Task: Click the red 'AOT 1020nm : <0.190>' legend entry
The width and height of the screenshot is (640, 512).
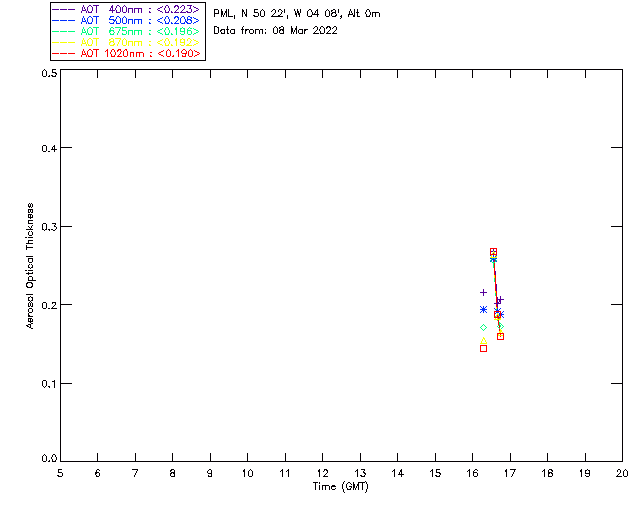Action: coord(126,53)
